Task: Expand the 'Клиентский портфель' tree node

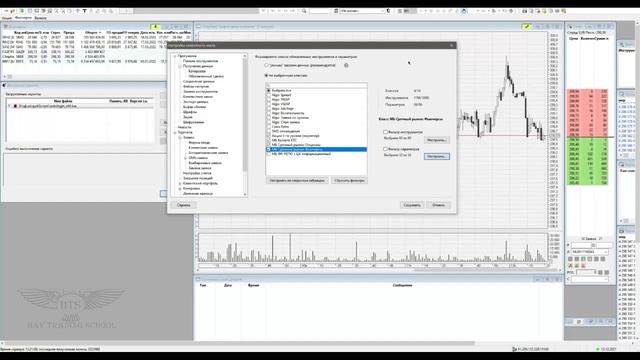Action: click(180, 184)
